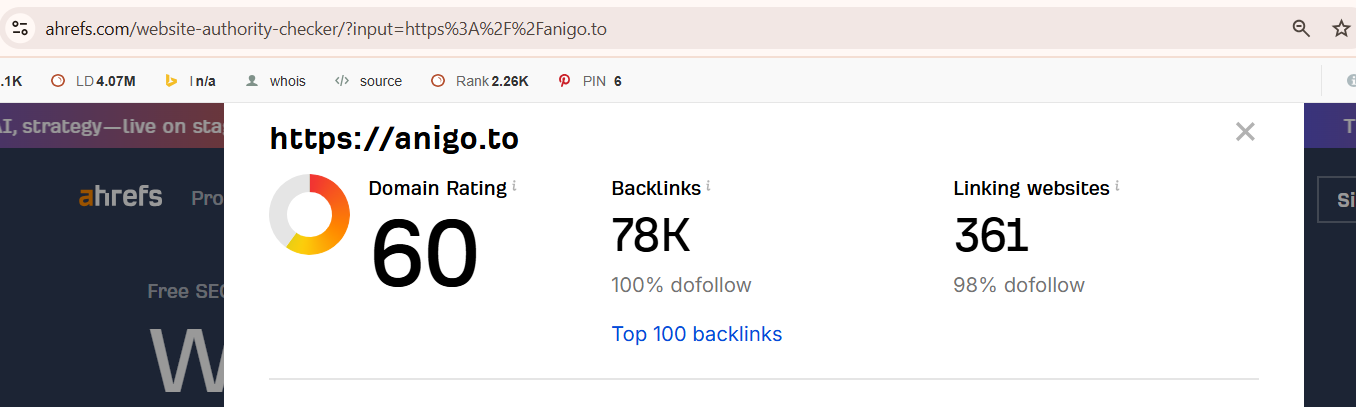Screen dimensions: 1356x407
Task: Click the https://anigo.to heading
Action: coord(394,138)
